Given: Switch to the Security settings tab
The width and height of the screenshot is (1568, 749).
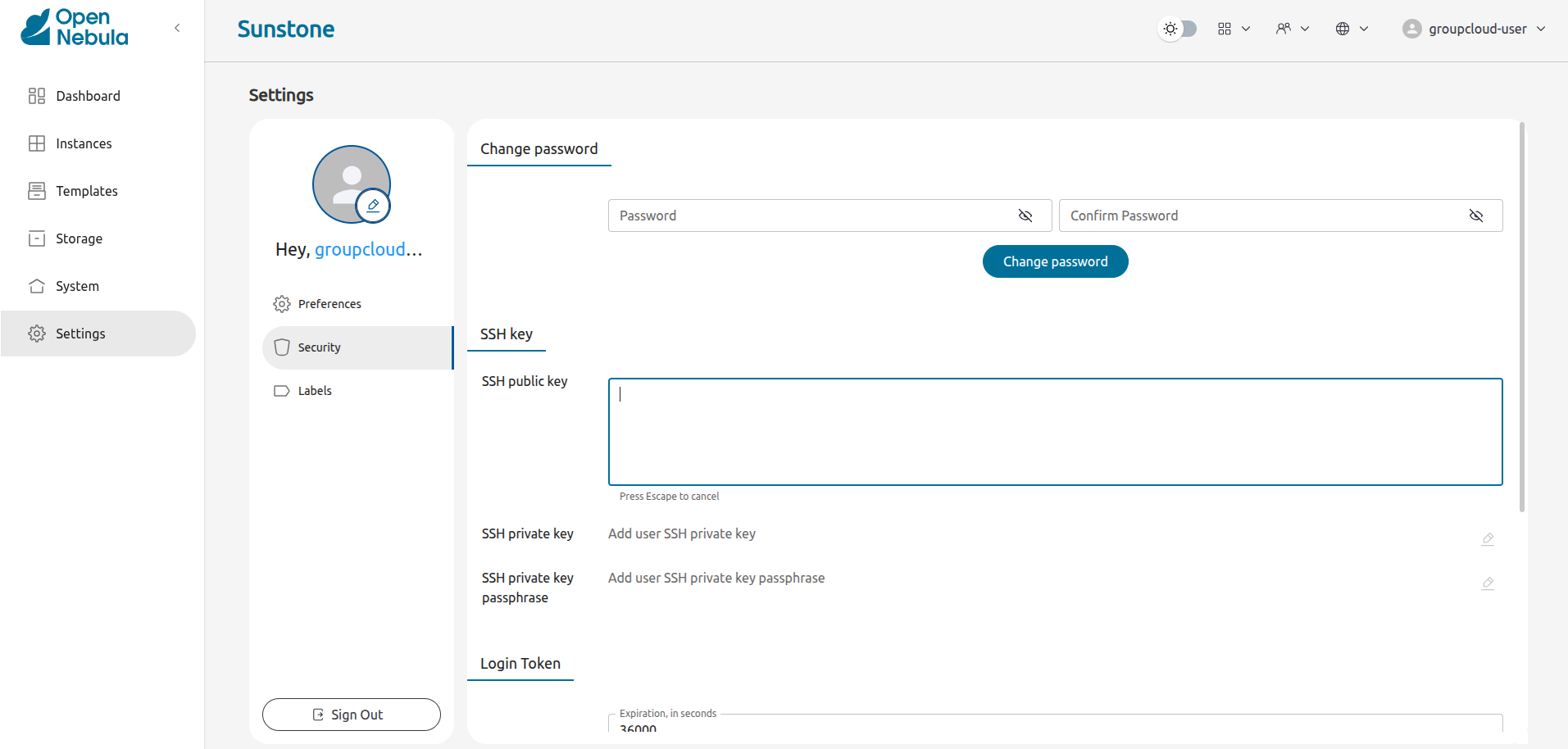Looking at the screenshot, I should 319,347.
